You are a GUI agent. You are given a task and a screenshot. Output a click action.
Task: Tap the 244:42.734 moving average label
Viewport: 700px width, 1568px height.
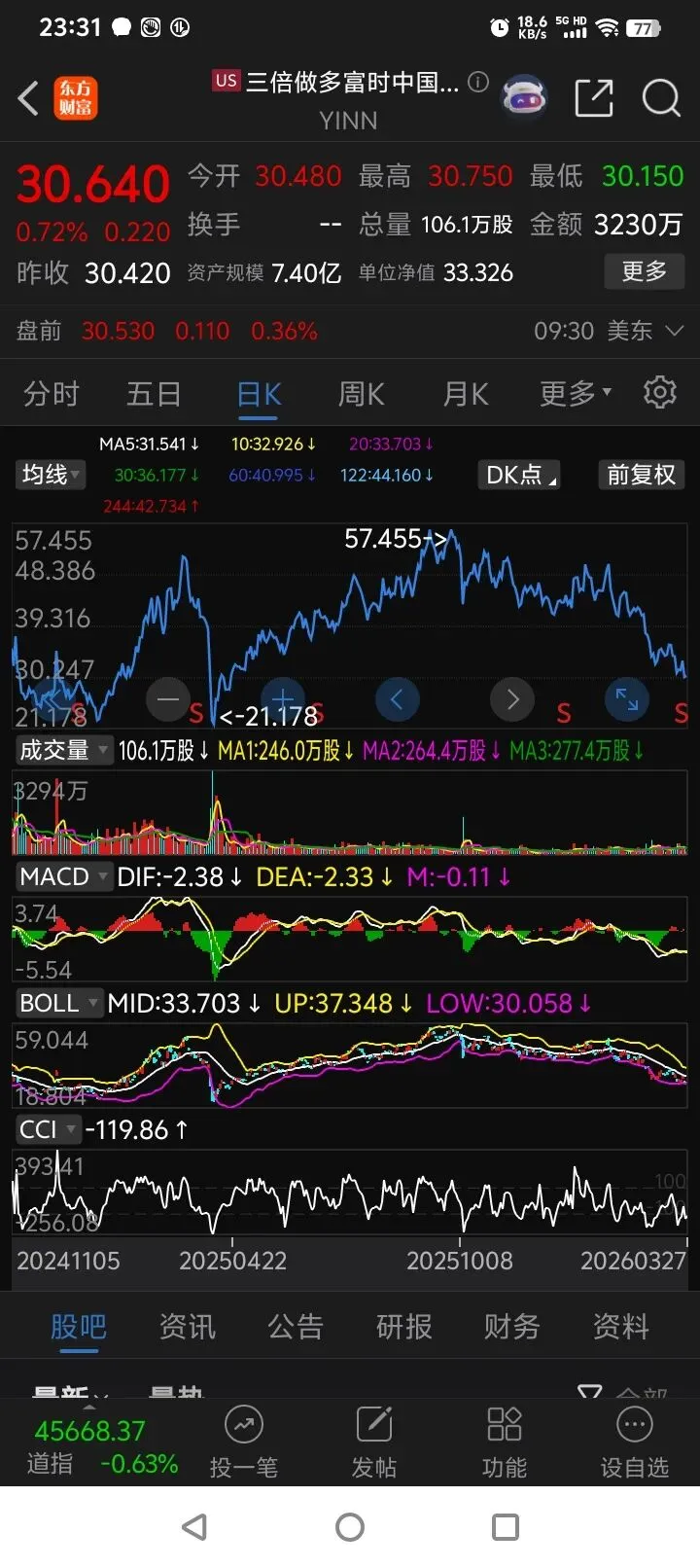click(152, 506)
